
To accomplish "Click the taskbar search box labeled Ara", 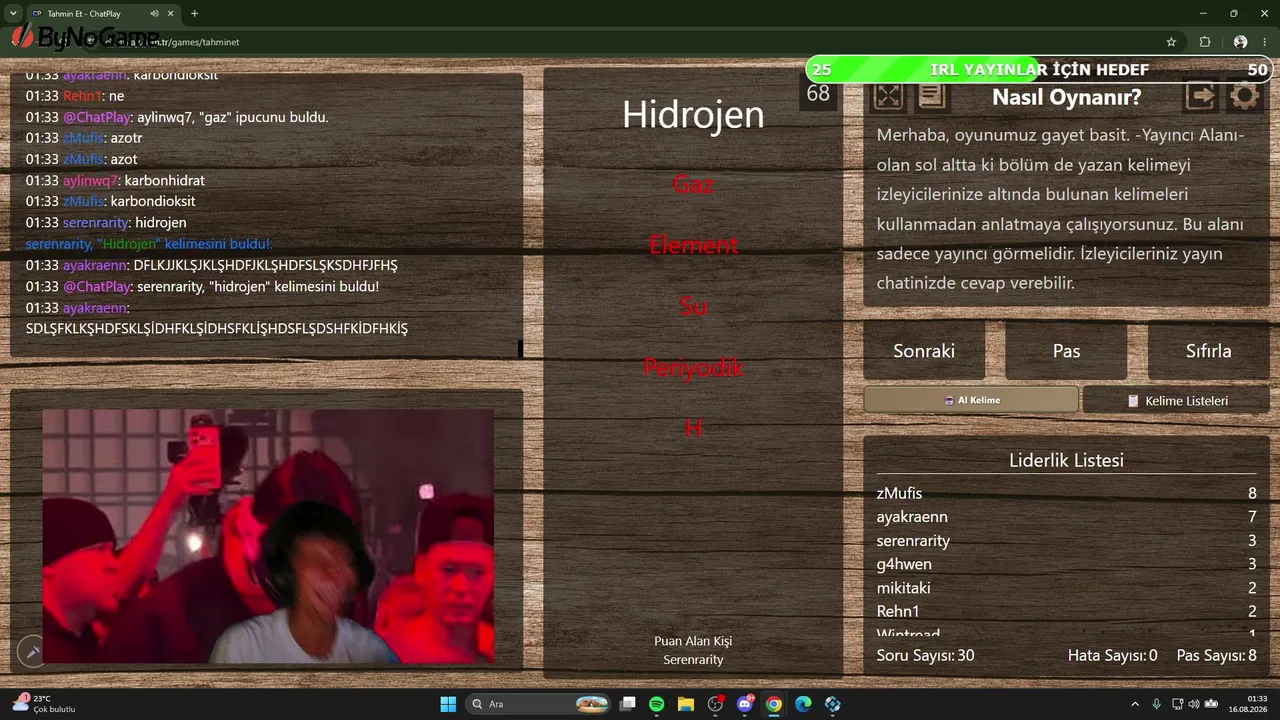I will point(539,704).
